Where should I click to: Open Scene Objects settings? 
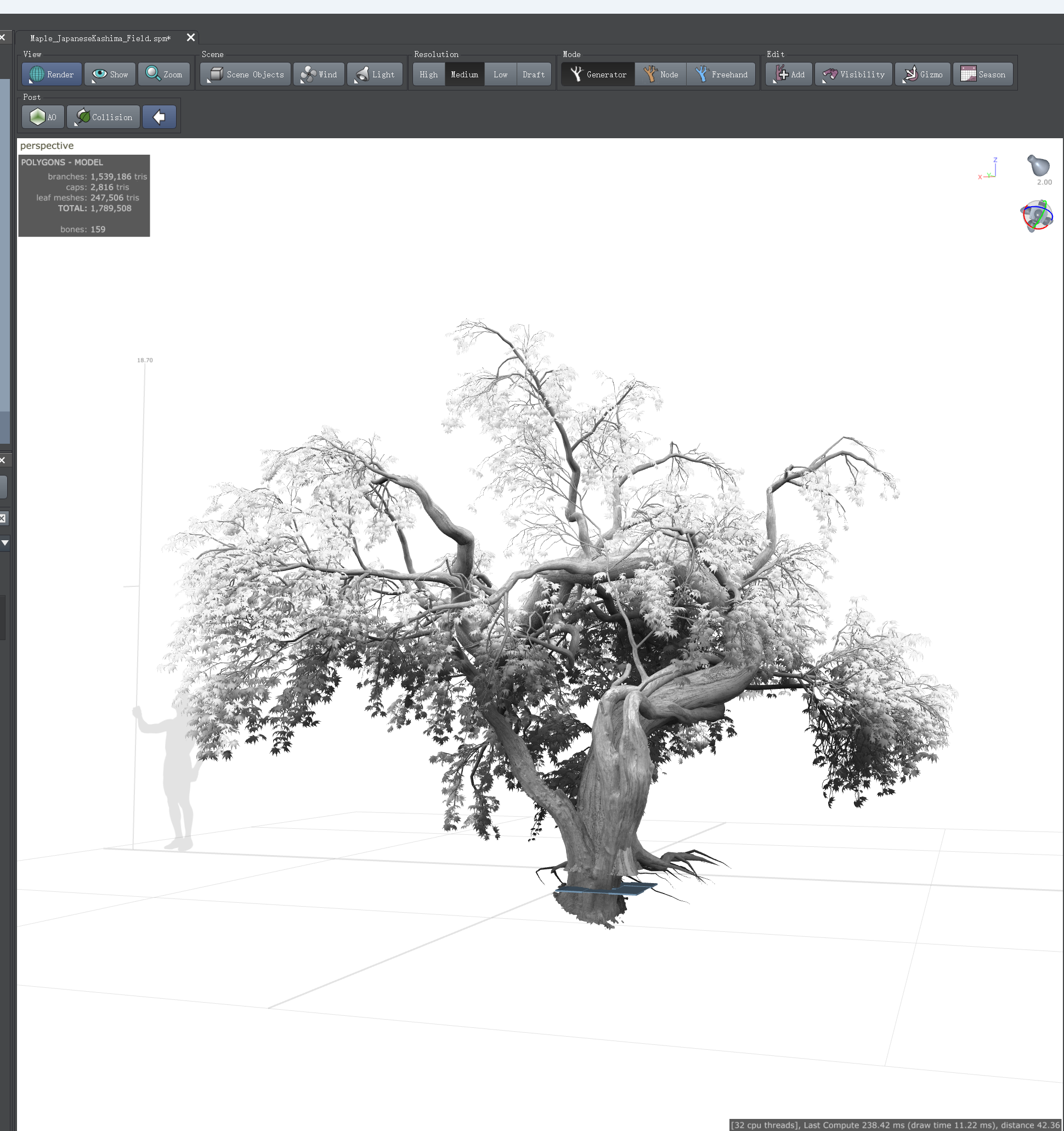[x=246, y=75]
